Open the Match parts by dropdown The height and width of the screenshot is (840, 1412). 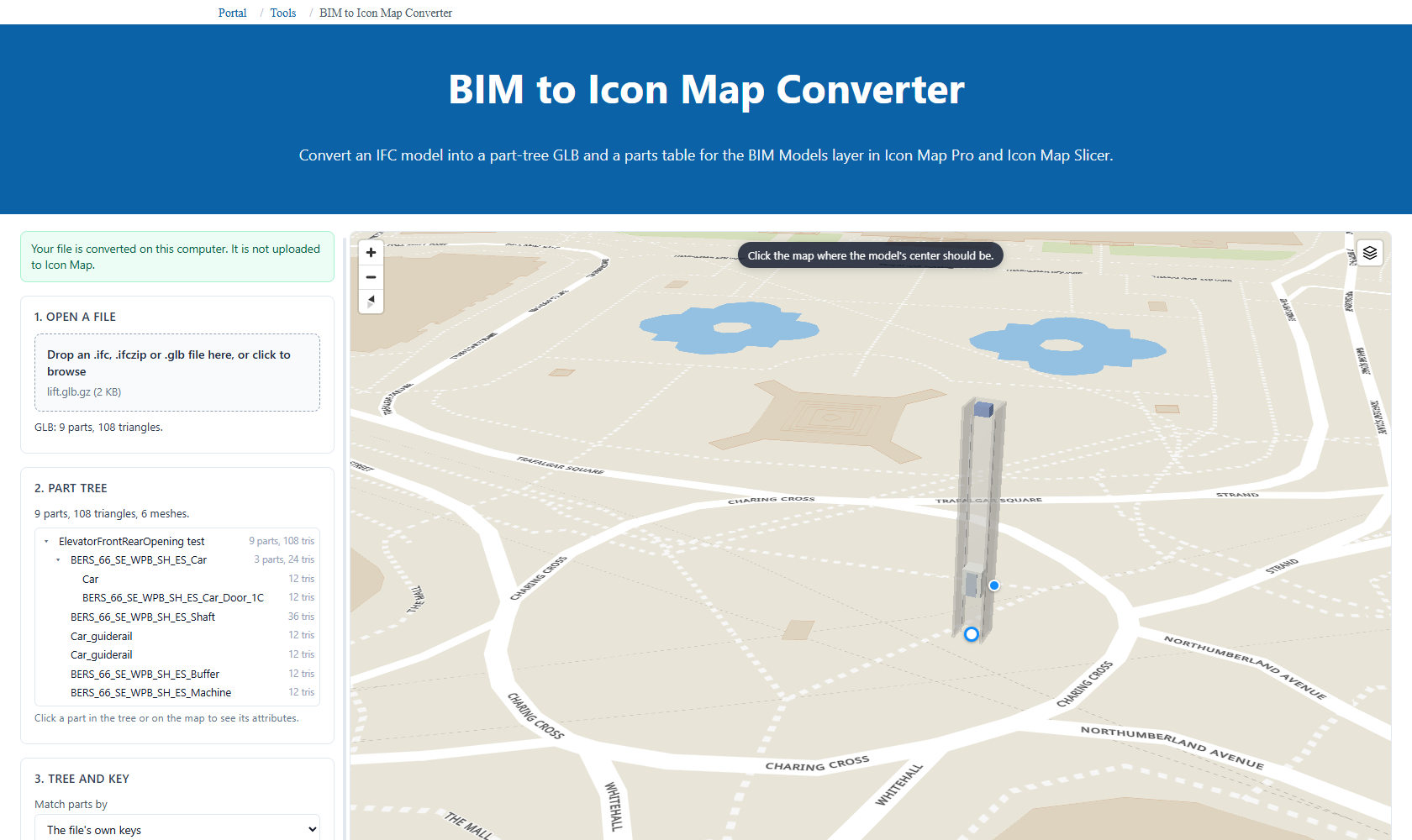[x=177, y=828]
